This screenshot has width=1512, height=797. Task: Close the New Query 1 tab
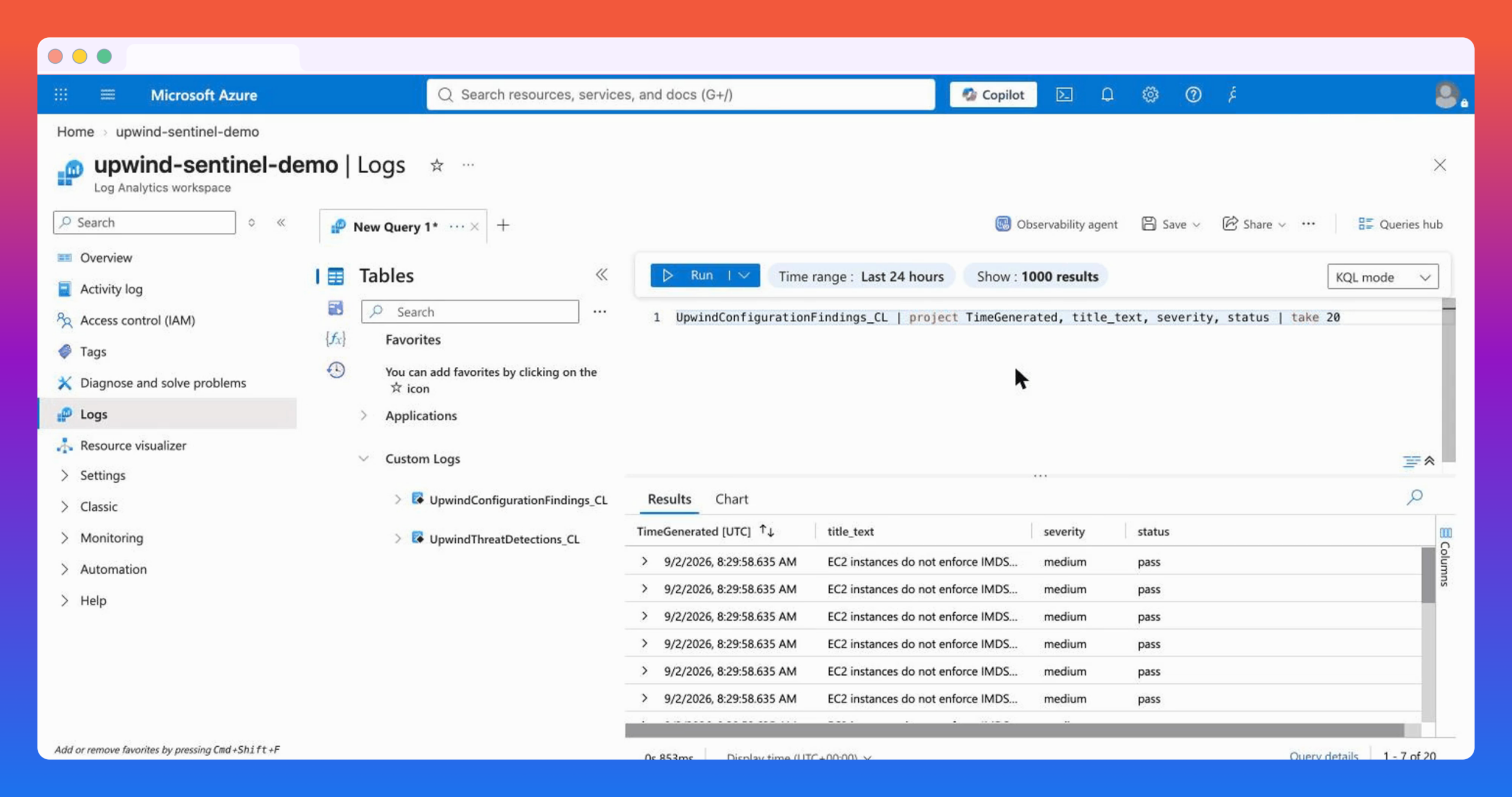[474, 227]
